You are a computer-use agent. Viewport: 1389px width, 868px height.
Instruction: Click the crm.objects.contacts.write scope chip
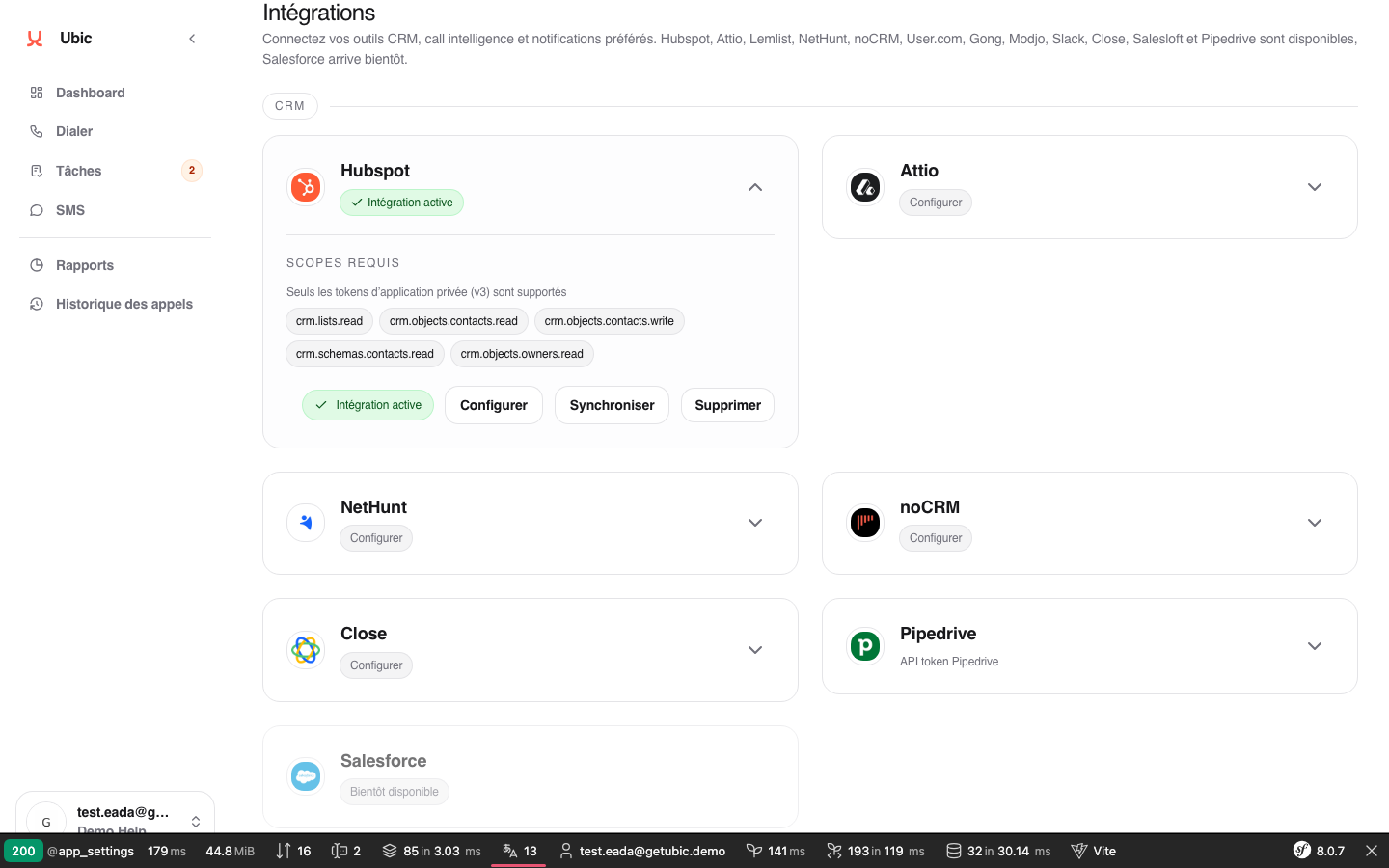tap(610, 321)
